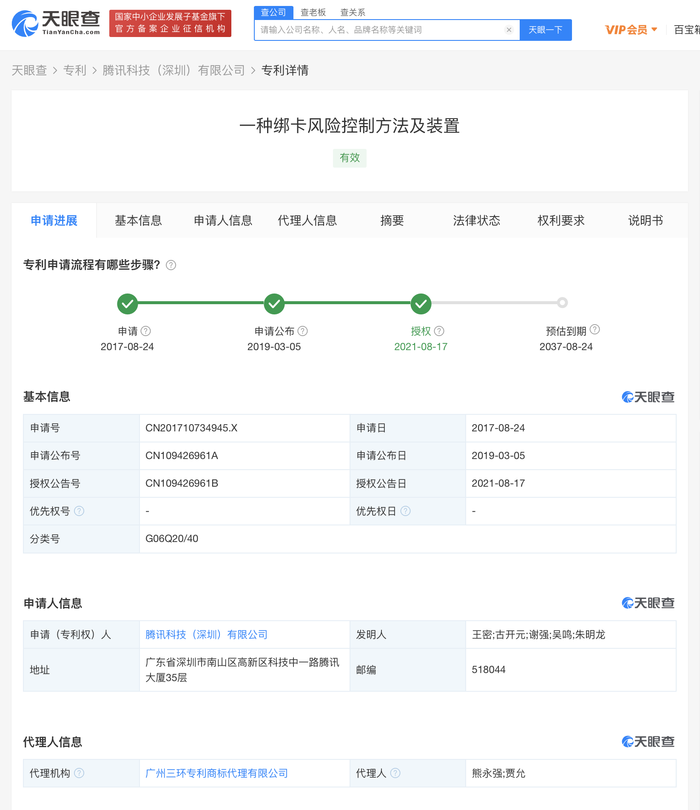Click application number CN201710734945.X
Image resolution: width=700 pixels, height=810 pixels.
[191, 428]
